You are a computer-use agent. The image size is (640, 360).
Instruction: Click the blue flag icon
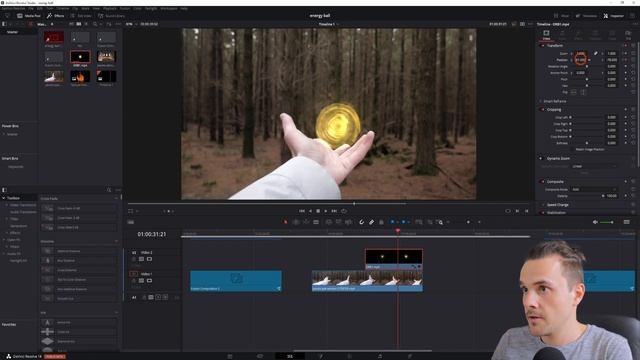[392, 222]
